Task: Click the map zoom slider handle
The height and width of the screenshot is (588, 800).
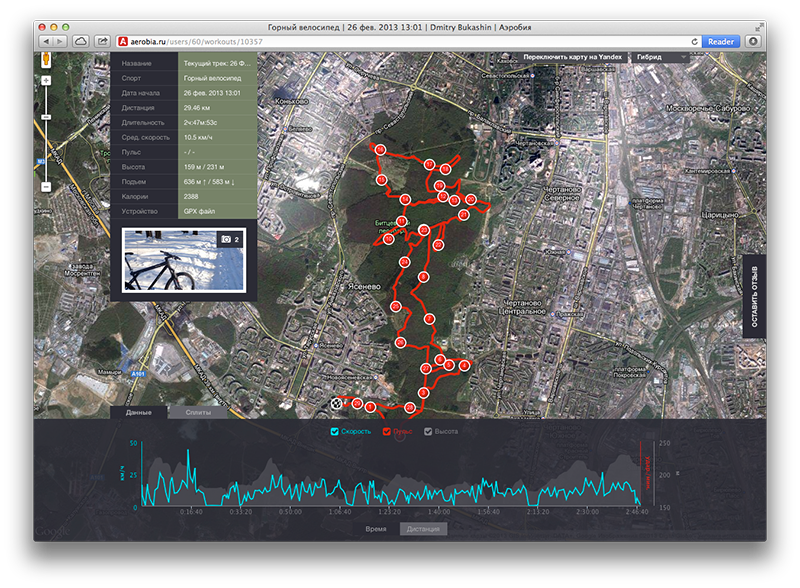Action: pyautogui.click(x=46, y=117)
